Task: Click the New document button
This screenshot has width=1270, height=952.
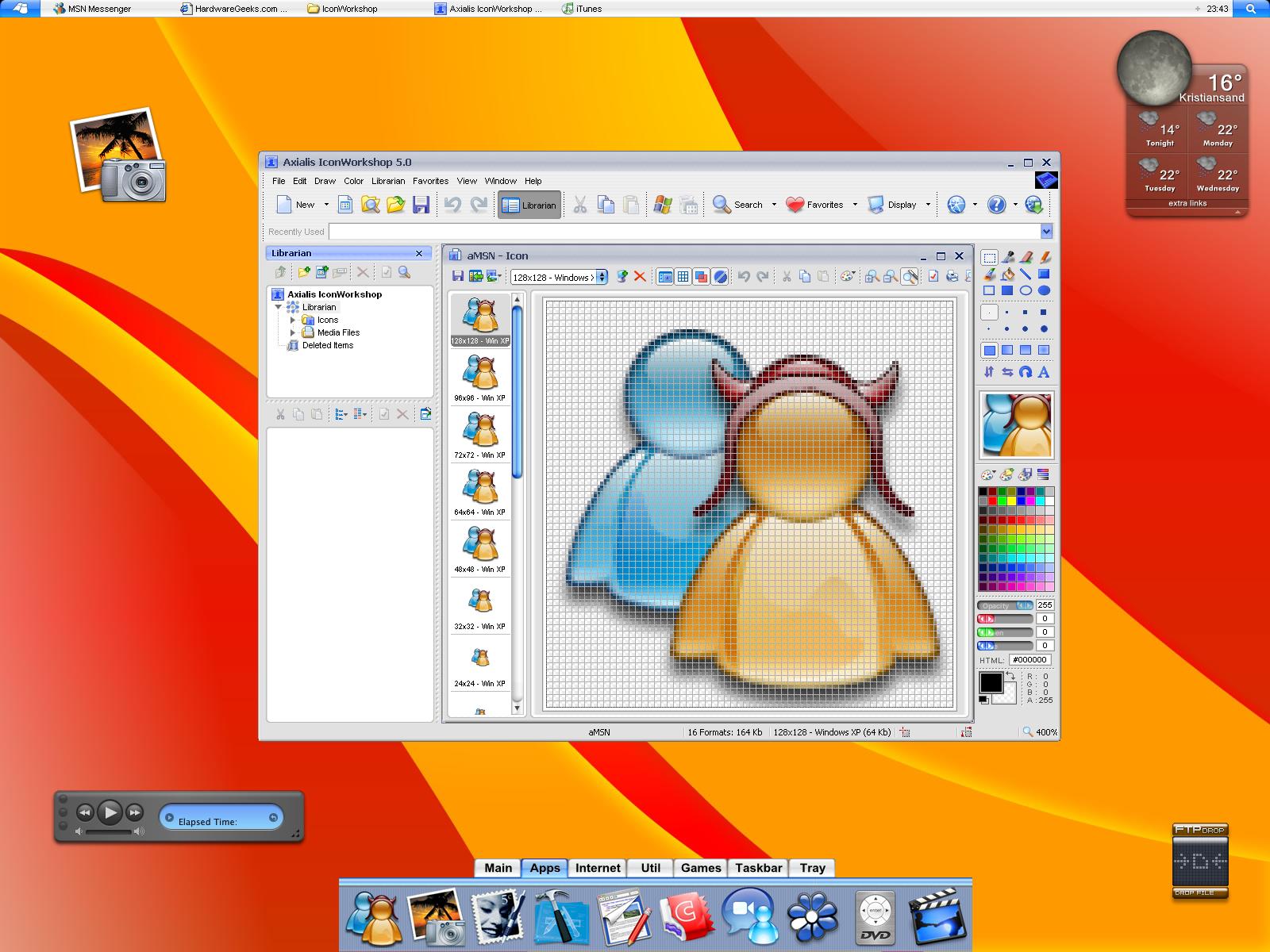Action: (x=295, y=205)
